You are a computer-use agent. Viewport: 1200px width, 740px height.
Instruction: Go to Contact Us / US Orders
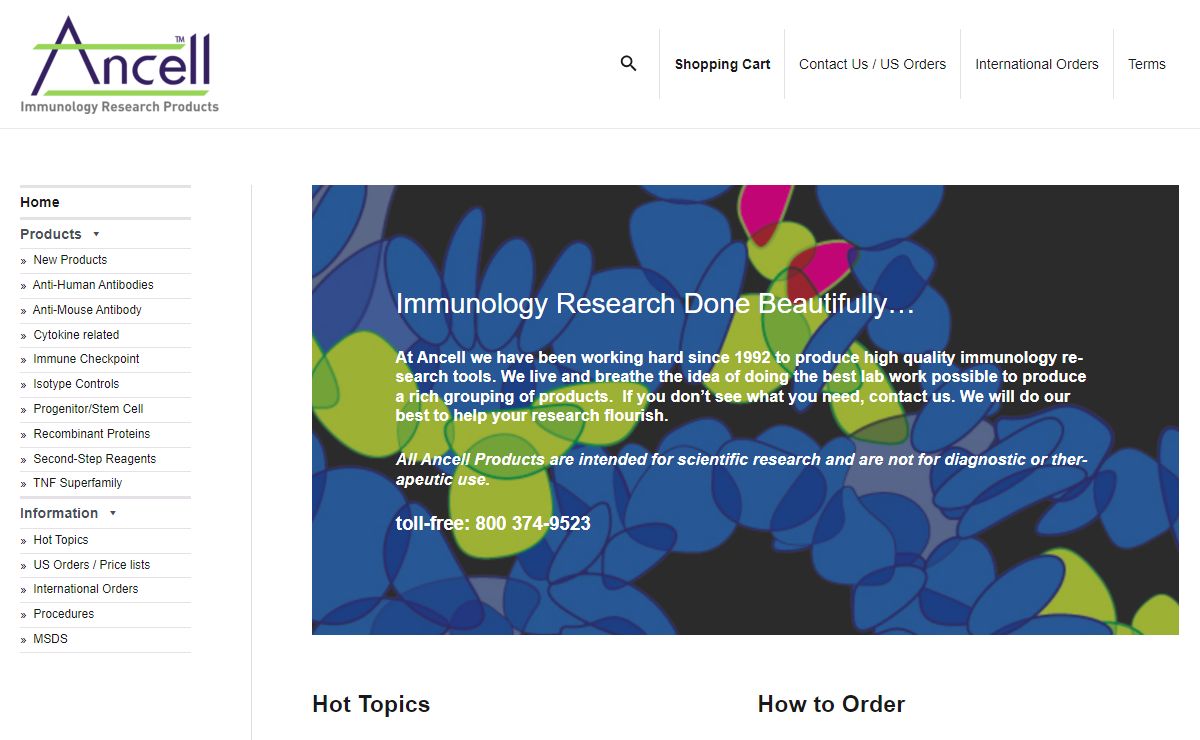872,64
